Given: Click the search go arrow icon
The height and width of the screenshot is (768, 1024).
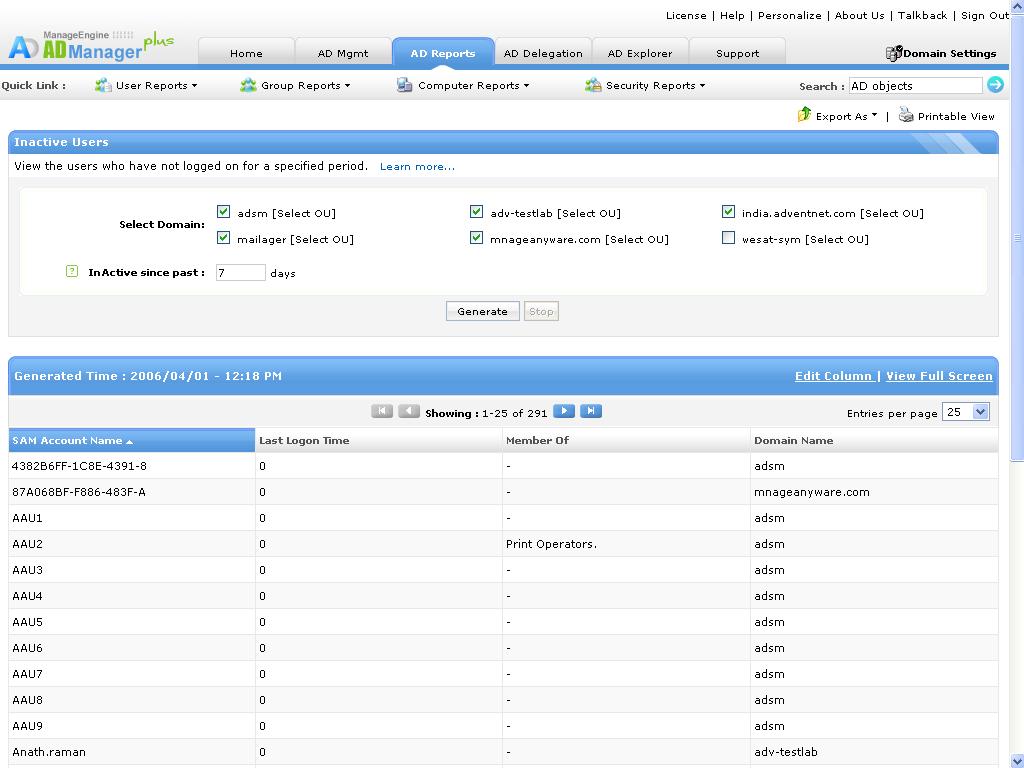Looking at the screenshot, I should tap(995, 84).
